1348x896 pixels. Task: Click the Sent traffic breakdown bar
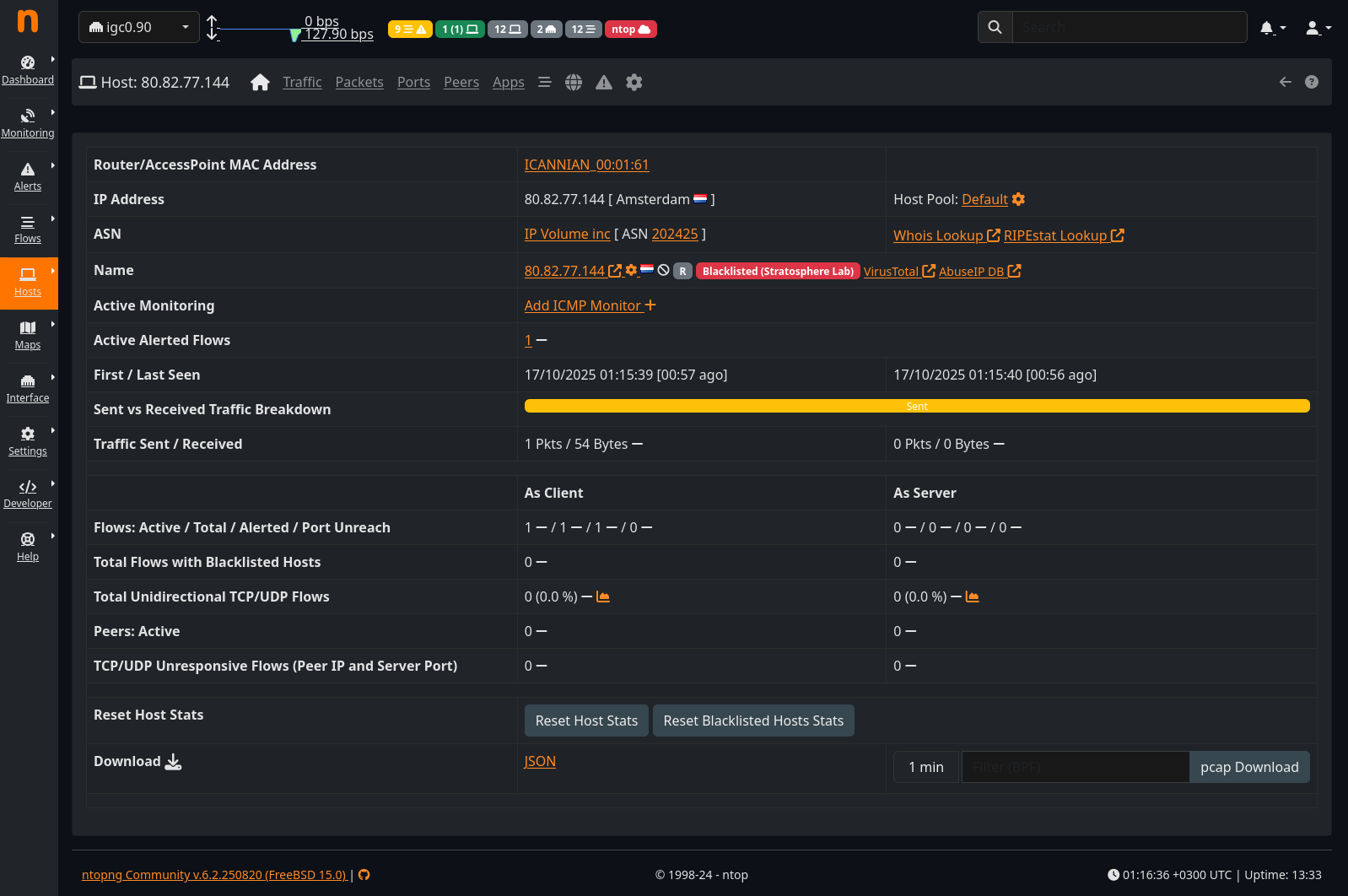point(917,406)
